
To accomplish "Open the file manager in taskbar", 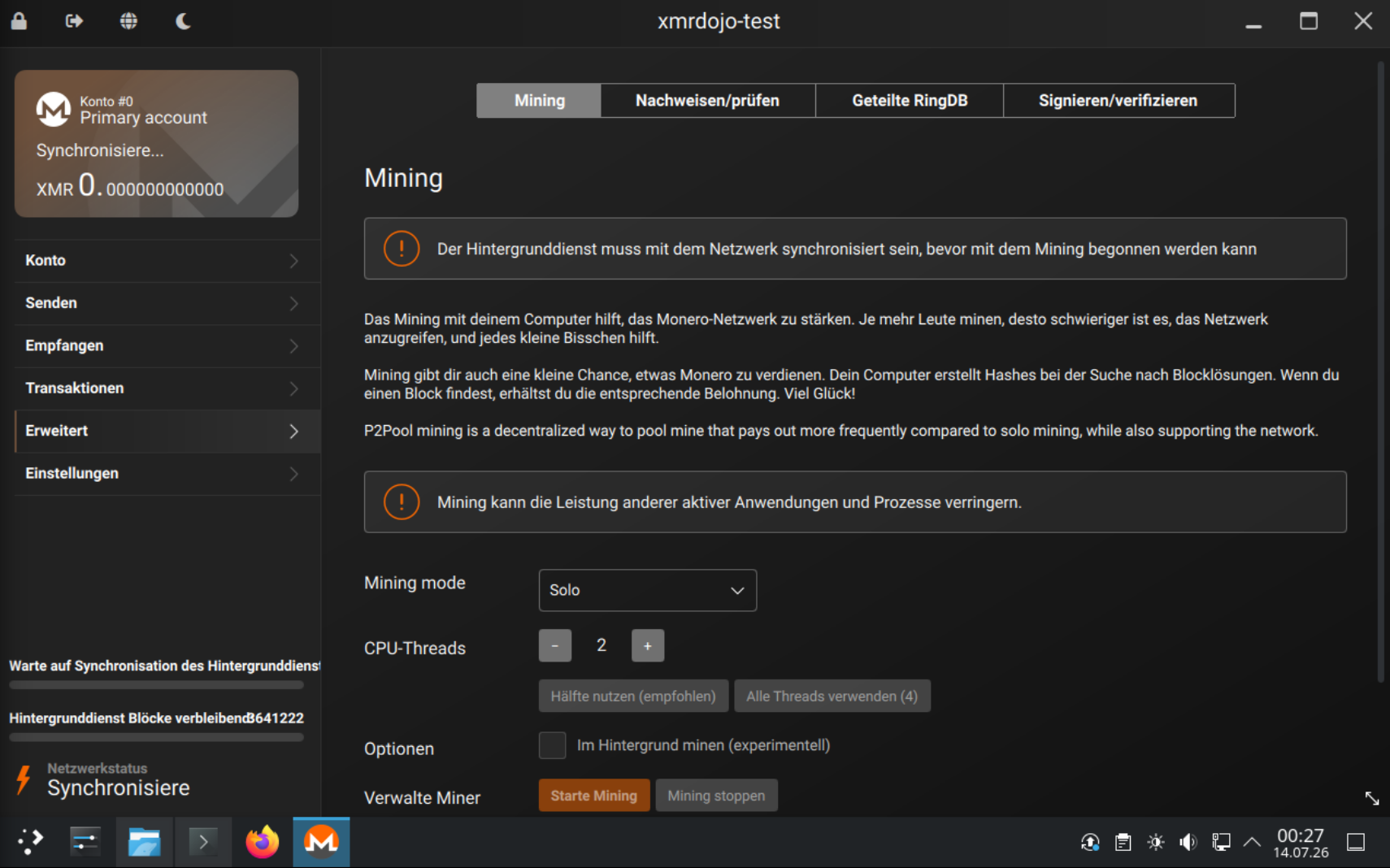I will coord(144,842).
